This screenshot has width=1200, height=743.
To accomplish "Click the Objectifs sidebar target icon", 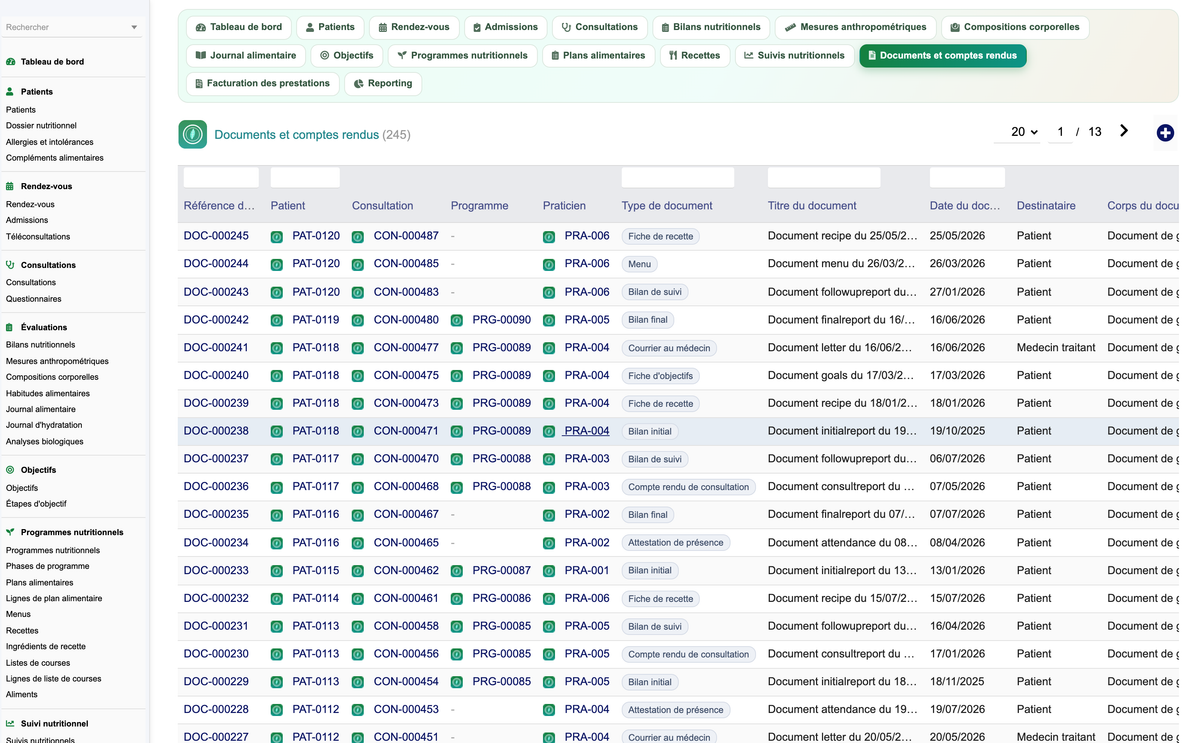I will [x=10, y=470].
